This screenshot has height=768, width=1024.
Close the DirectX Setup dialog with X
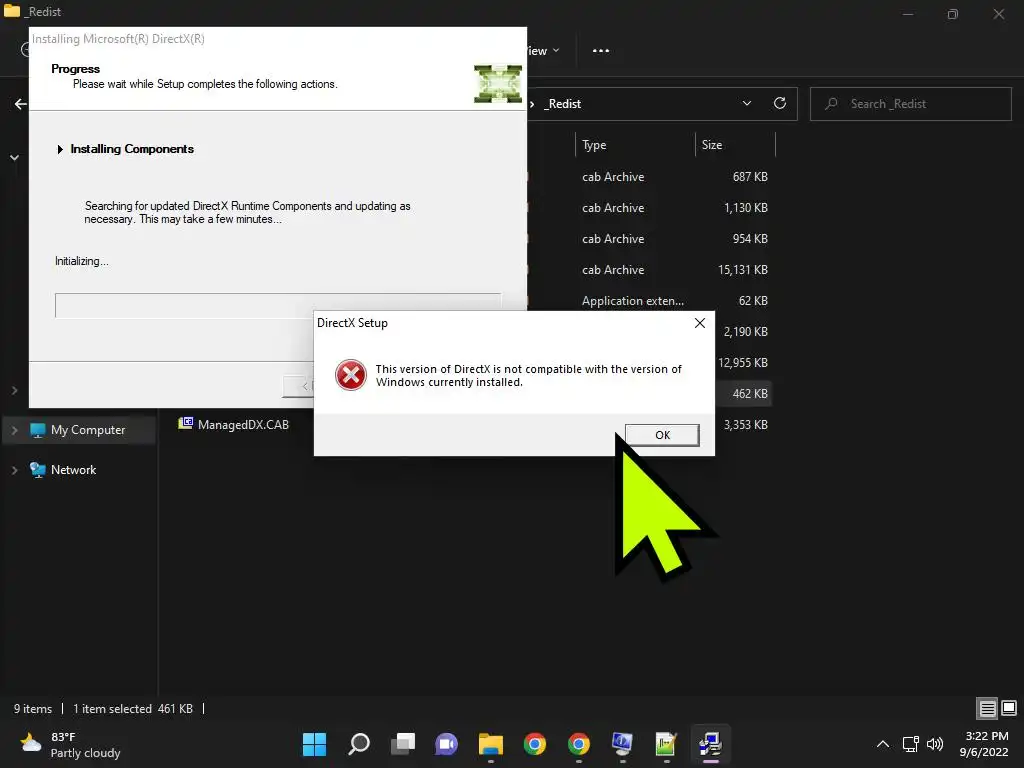point(699,323)
